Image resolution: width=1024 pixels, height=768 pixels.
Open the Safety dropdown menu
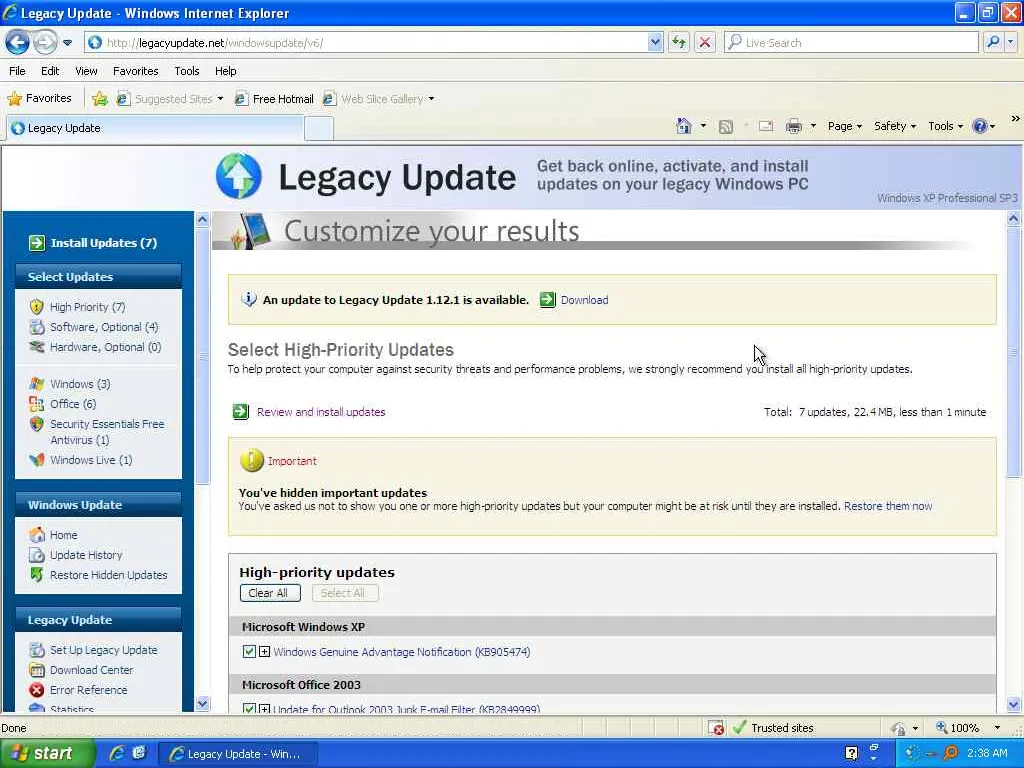895,126
